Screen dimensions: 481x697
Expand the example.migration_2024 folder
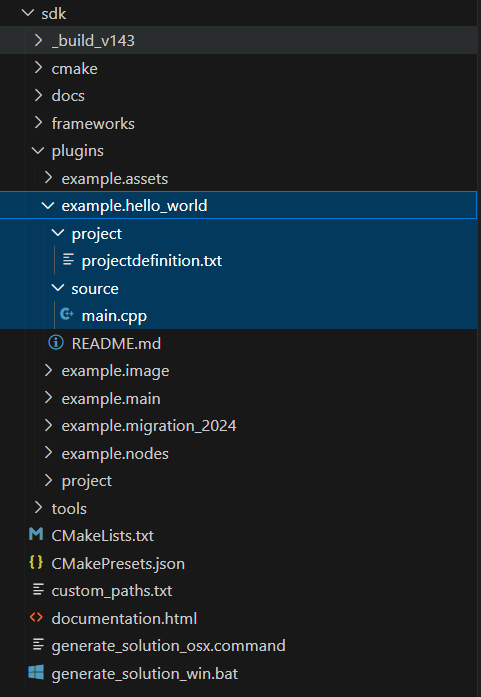(148, 425)
